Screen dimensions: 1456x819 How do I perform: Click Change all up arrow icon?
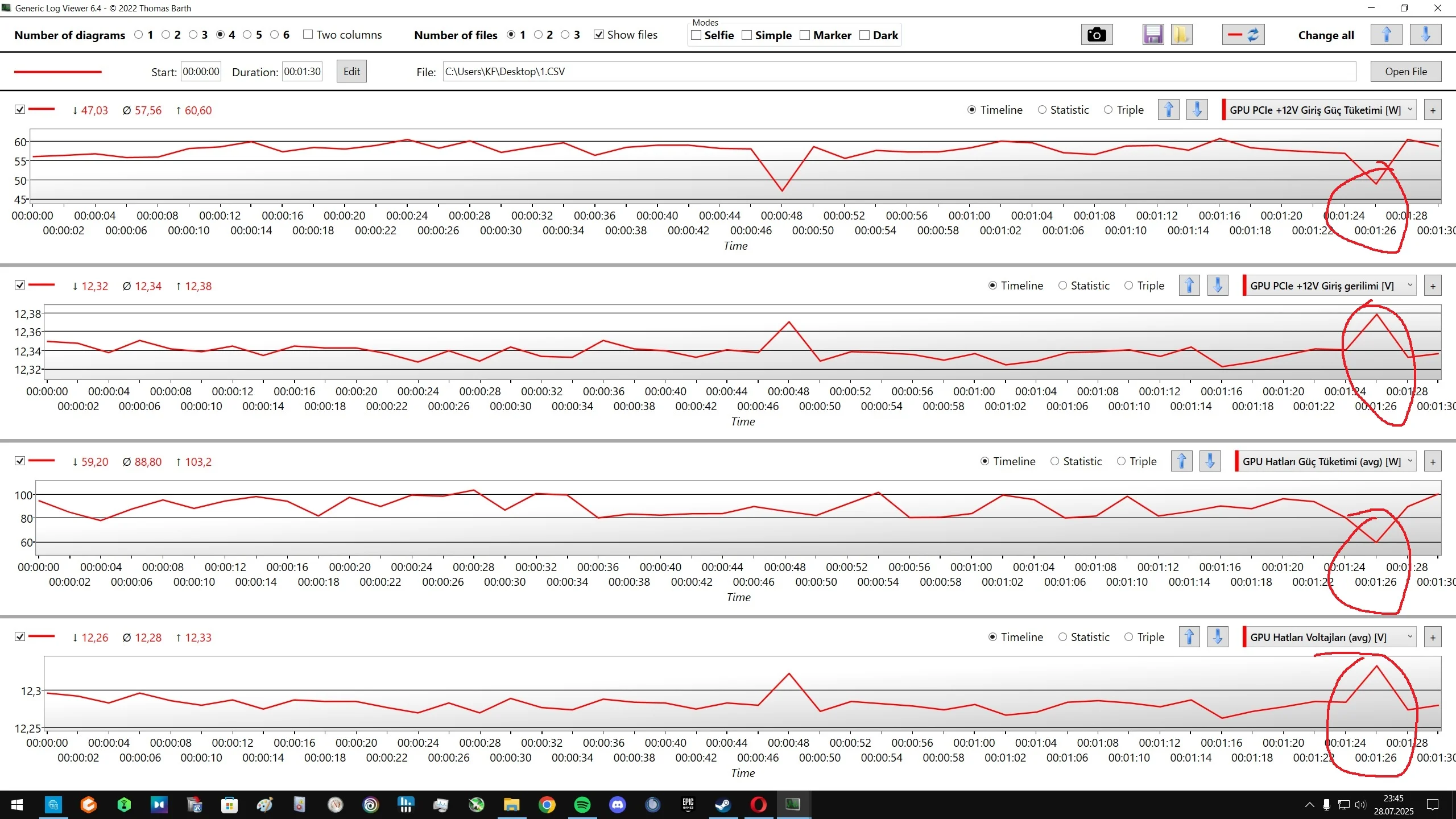coord(1386,35)
